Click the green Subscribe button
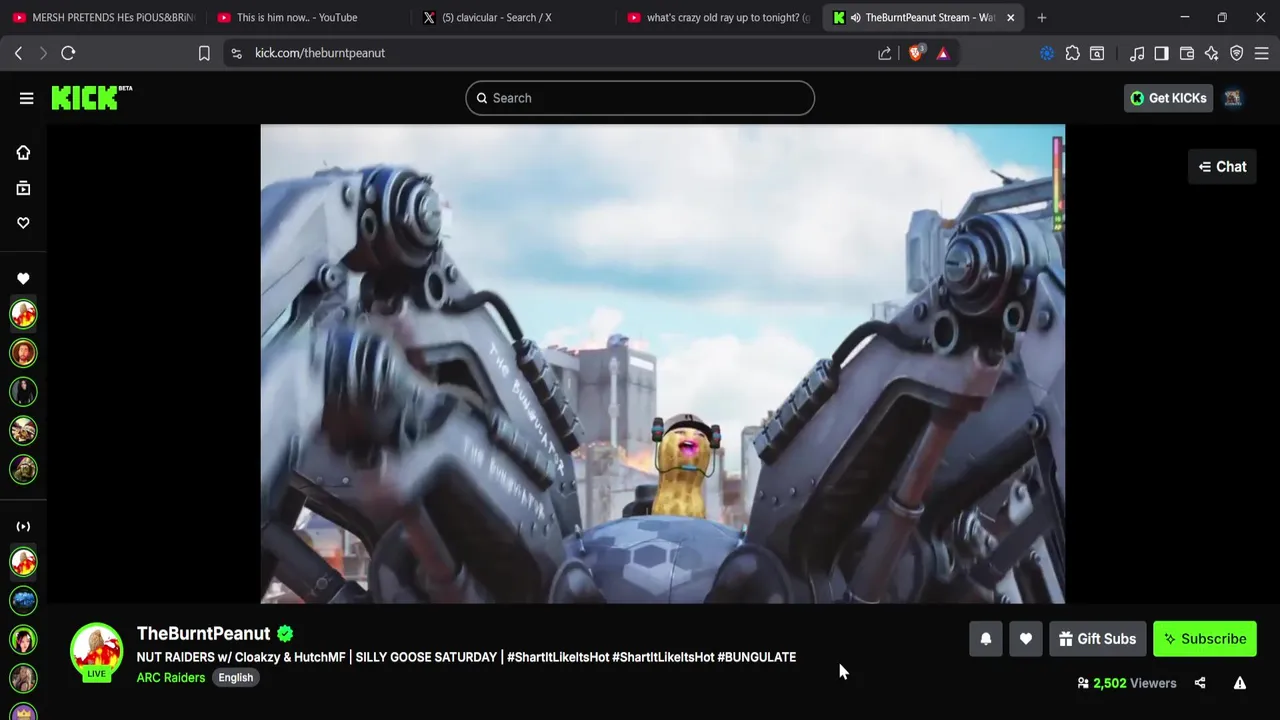Image resolution: width=1280 pixels, height=720 pixels. pyautogui.click(x=1205, y=639)
